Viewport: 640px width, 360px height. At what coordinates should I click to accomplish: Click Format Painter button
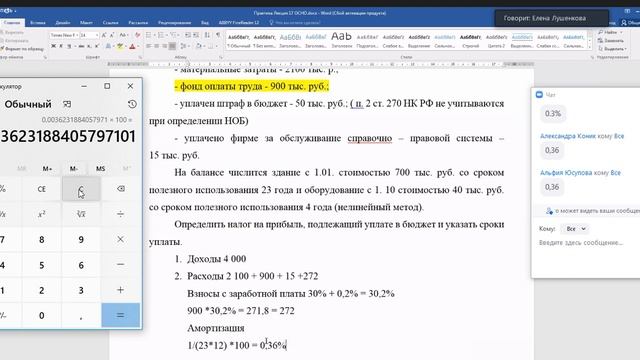tap(22, 49)
